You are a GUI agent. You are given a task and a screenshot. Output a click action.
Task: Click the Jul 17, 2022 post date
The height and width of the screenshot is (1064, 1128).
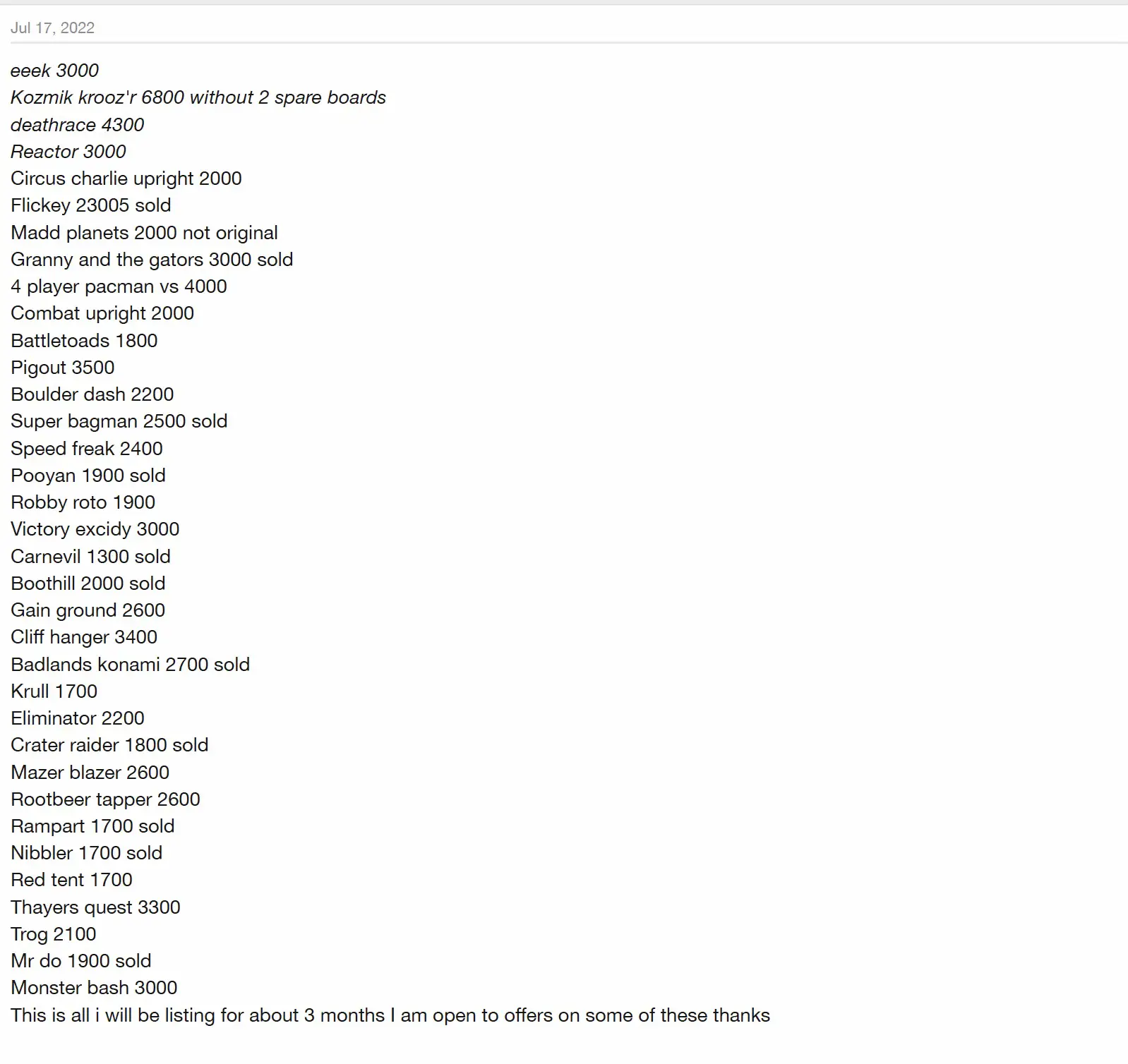pos(52,28)
